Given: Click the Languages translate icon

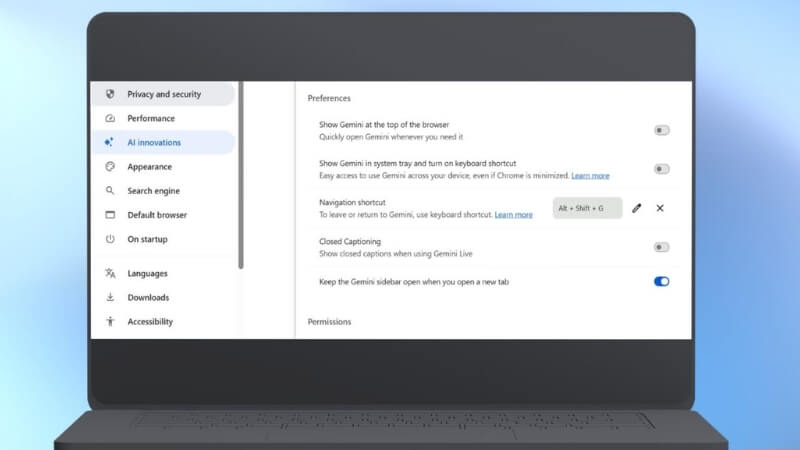Looking at the screenshot, I should pyautogui.click(x=110, y=273).
